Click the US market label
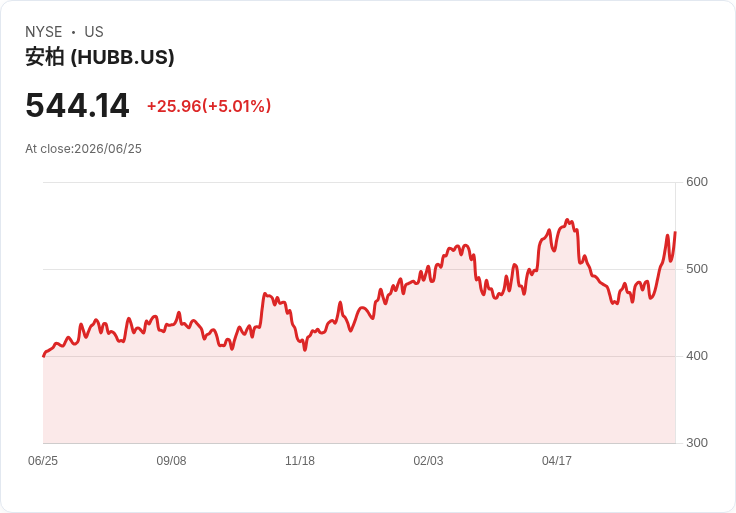The image size is (736, 513). click(94, 32)
